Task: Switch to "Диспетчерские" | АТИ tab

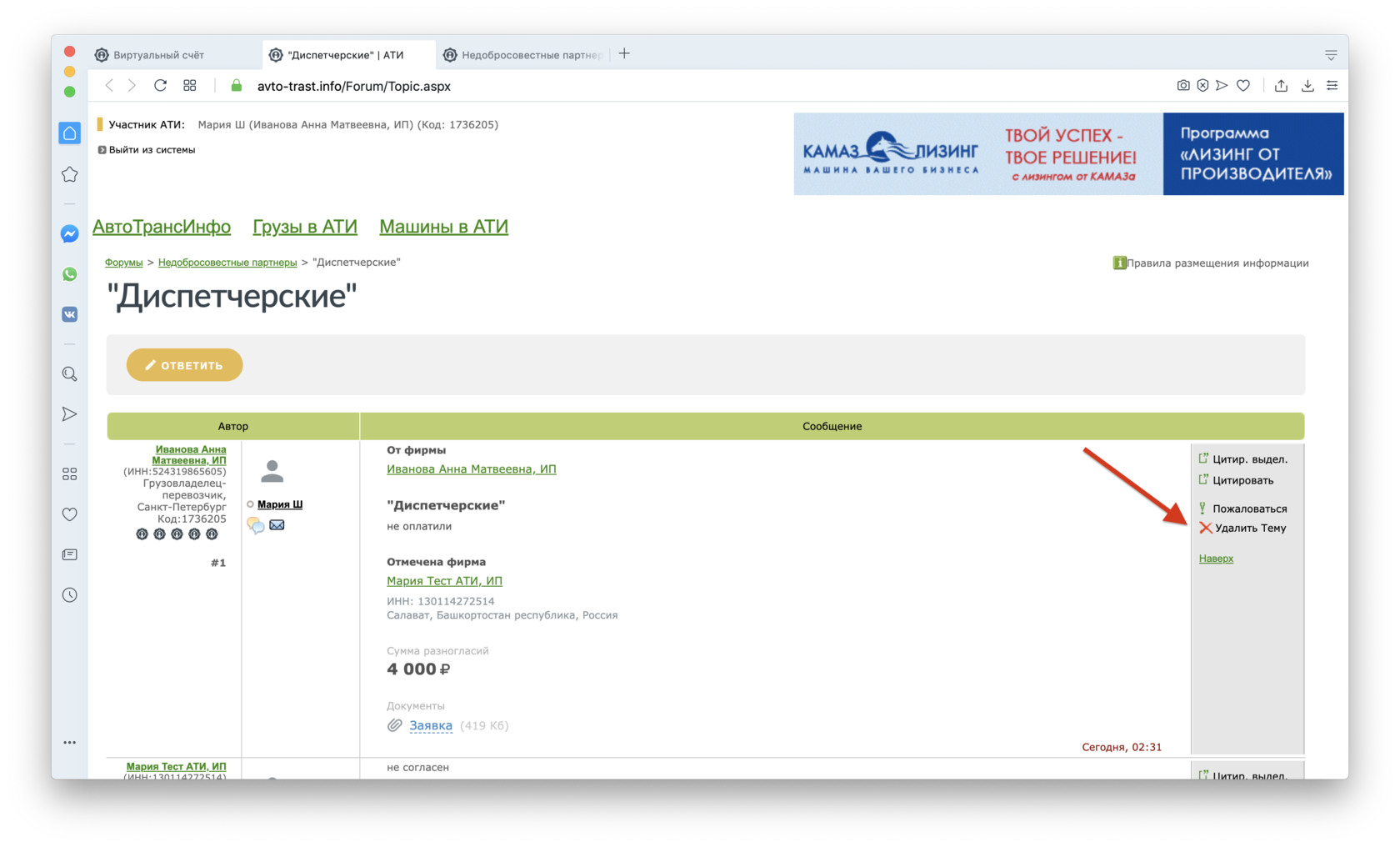Action: [x=348, y=55]
